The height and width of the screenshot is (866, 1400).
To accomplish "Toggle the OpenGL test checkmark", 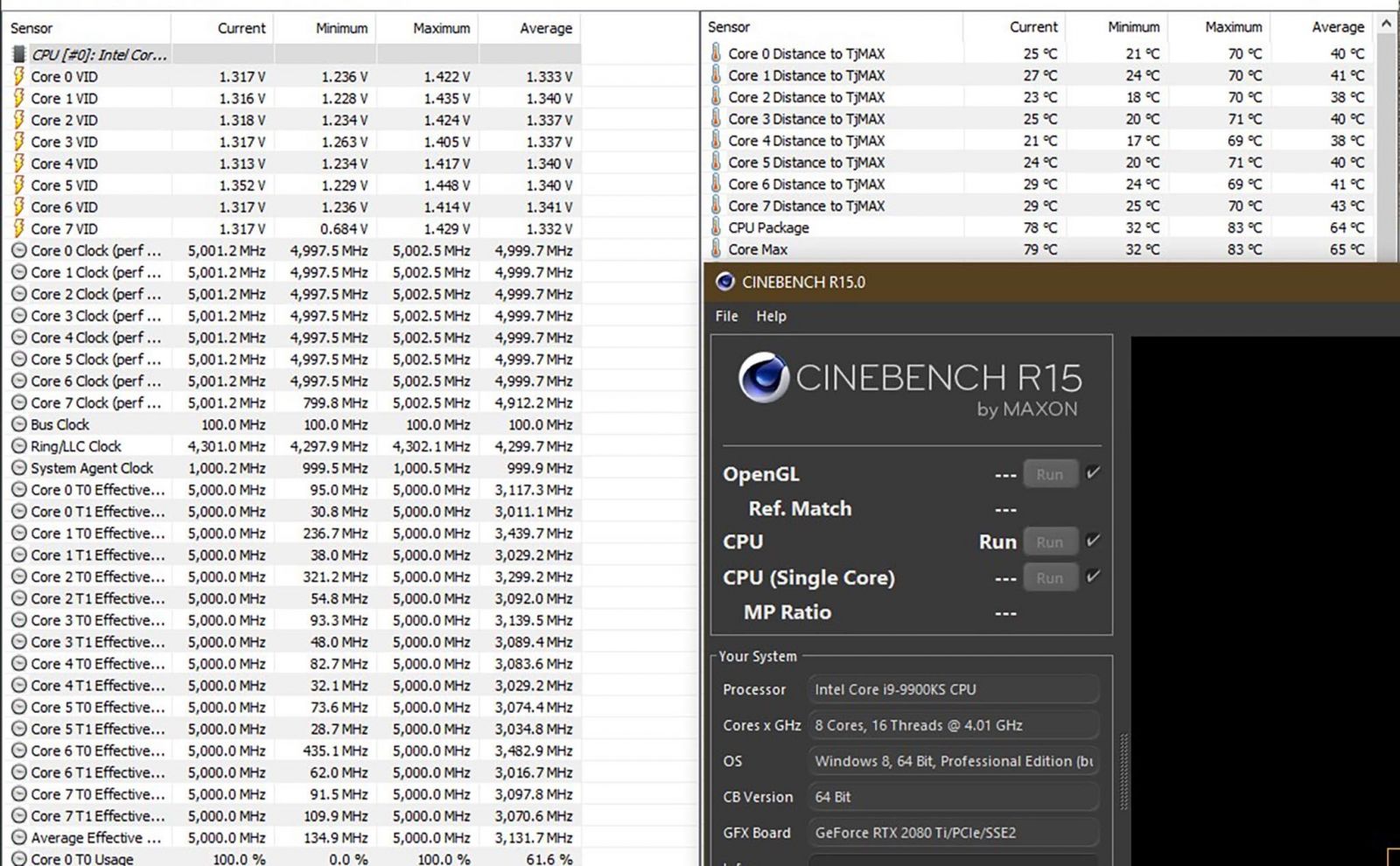I will (x=1093, y=473).
